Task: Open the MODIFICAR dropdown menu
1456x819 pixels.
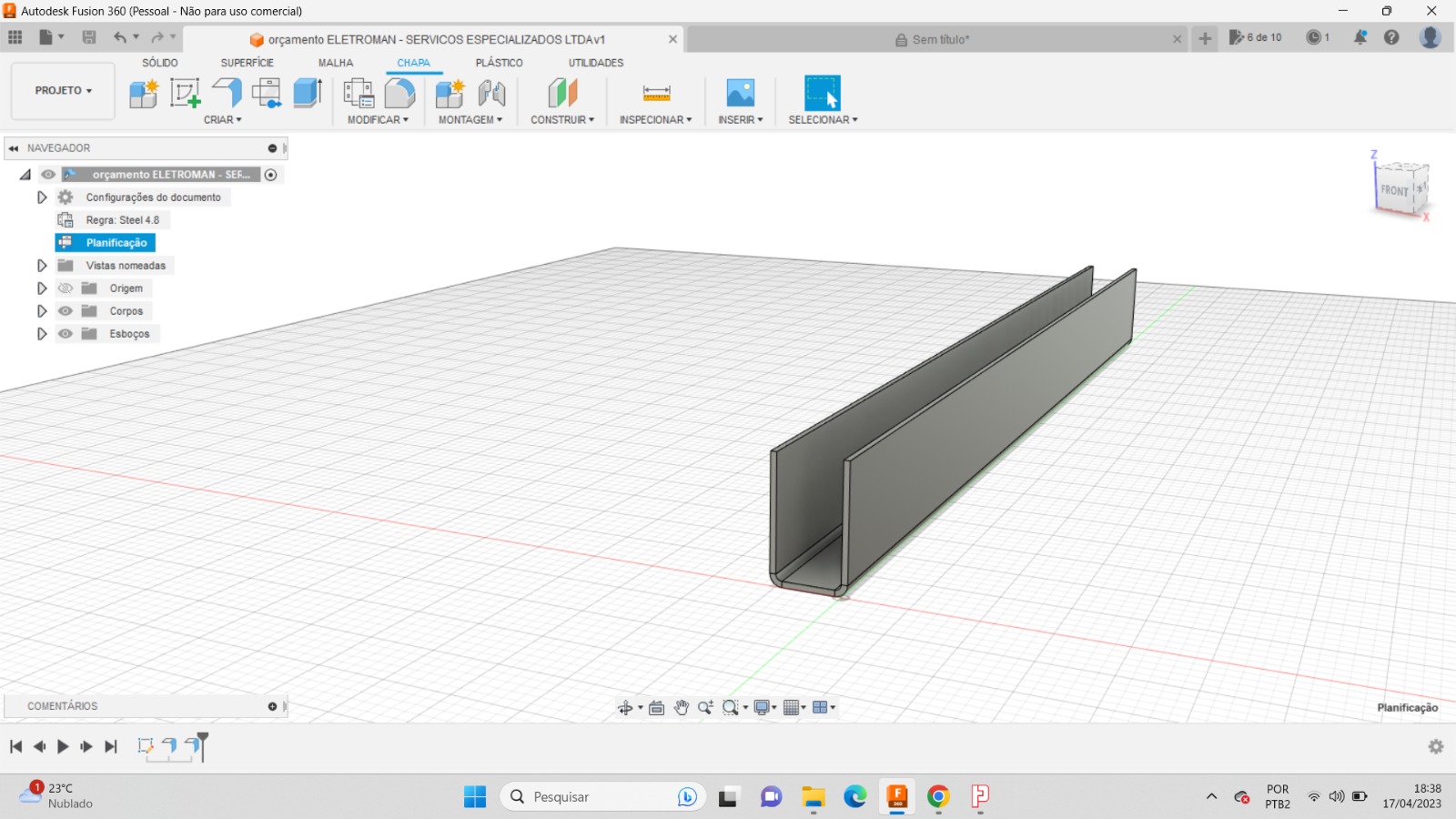Action: click(378, 120)
